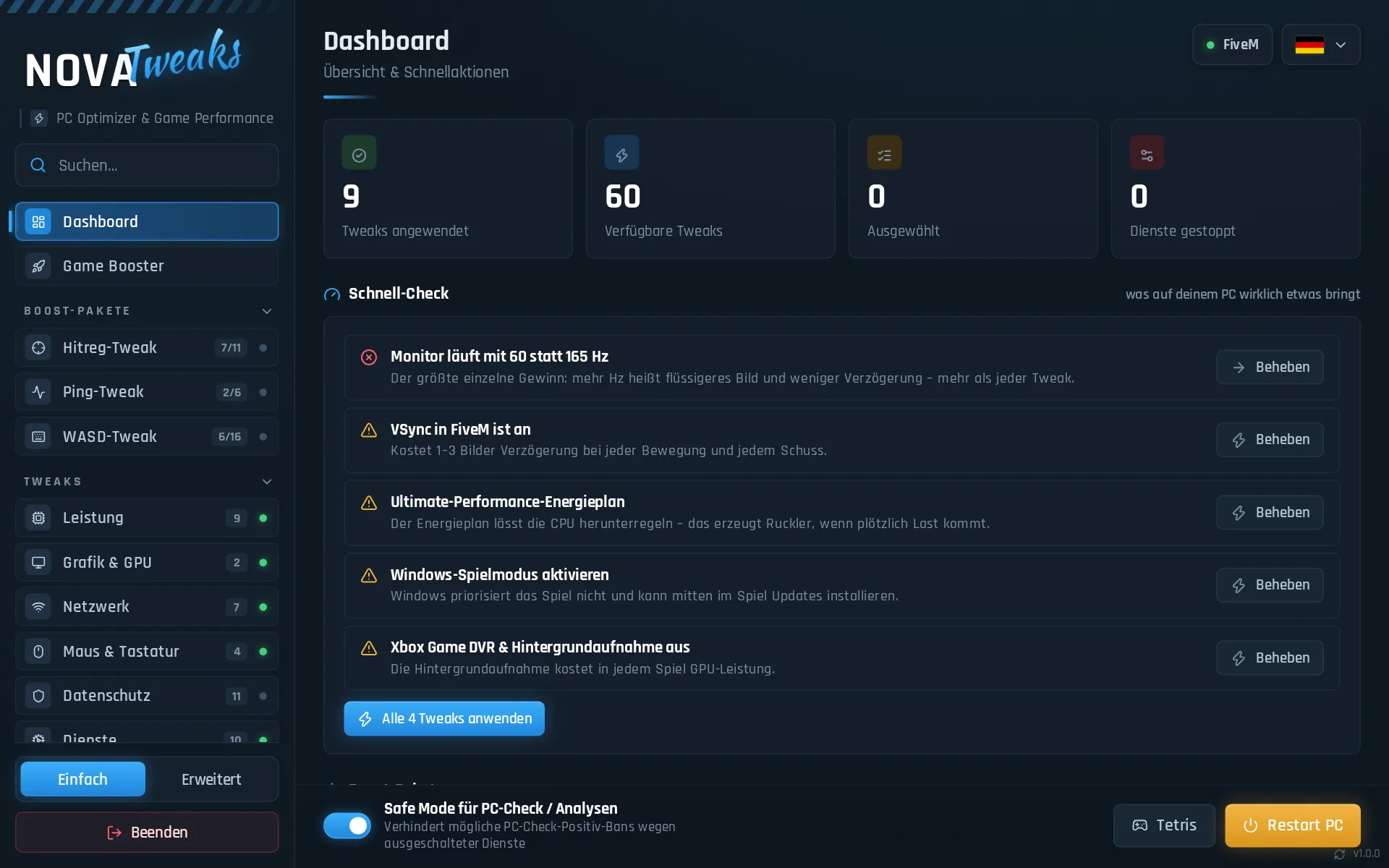Click Beheben for Xbox Game DVR

pyautogui.click(x=1270, y=658)
